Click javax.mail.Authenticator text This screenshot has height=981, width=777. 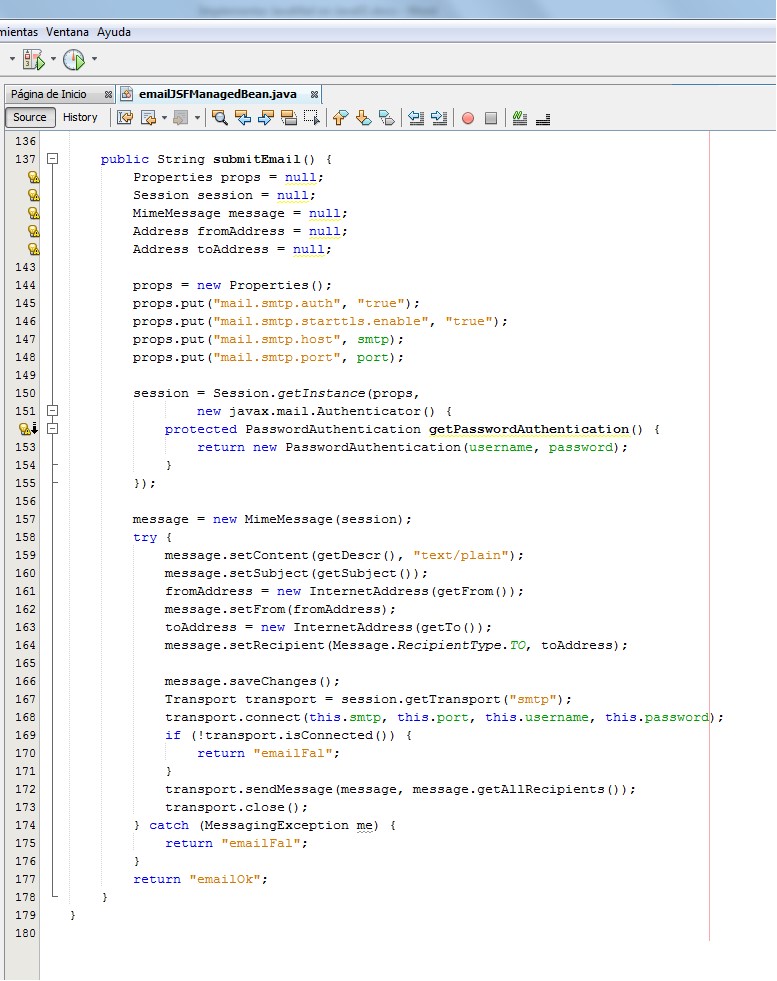[325, 411]
